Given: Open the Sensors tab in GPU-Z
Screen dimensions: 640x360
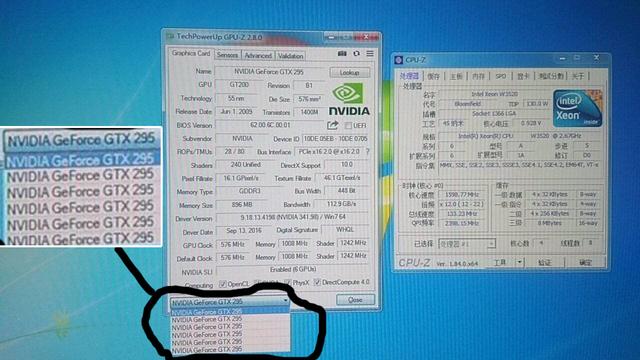Looking at the screenshot, I should 227,55.
